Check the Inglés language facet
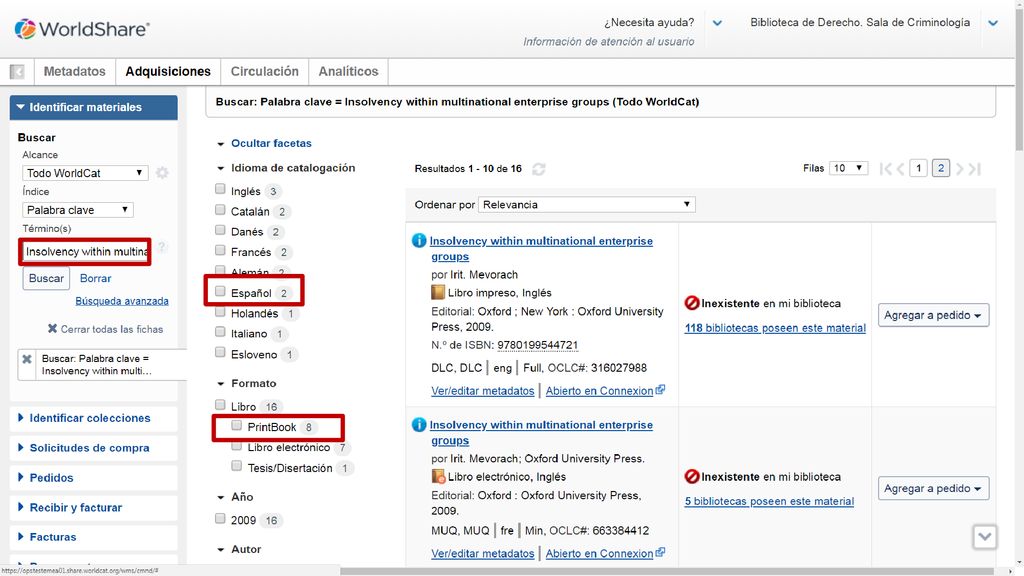 coord(220,189)
